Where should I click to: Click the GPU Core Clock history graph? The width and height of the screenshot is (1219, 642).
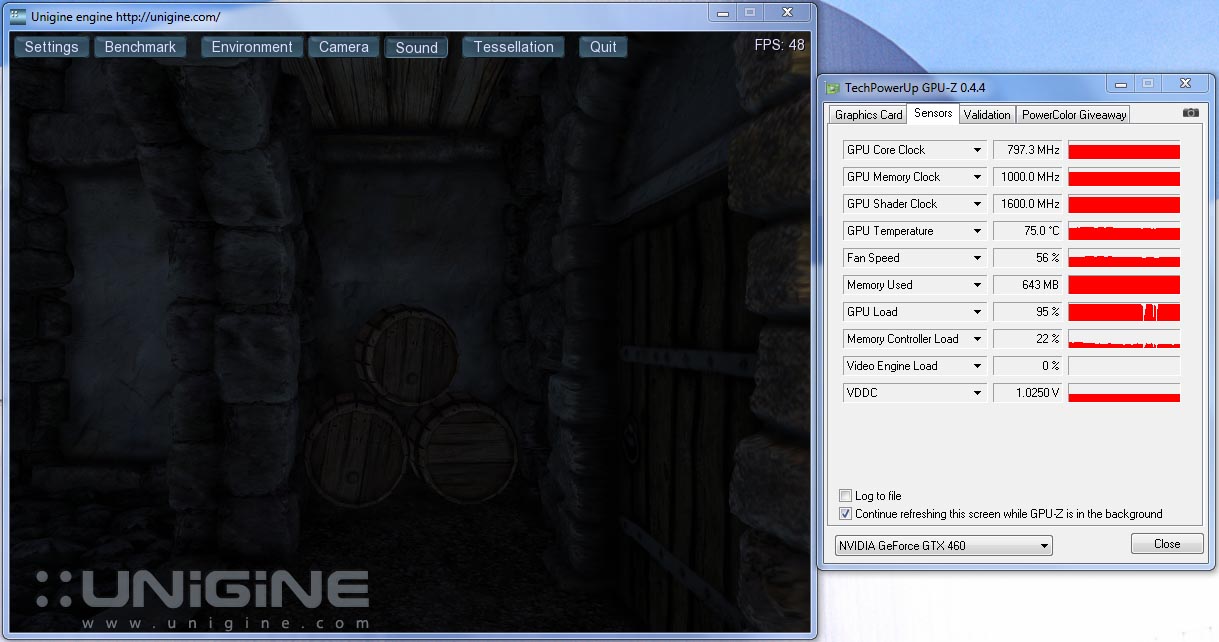pos(1124,150)
